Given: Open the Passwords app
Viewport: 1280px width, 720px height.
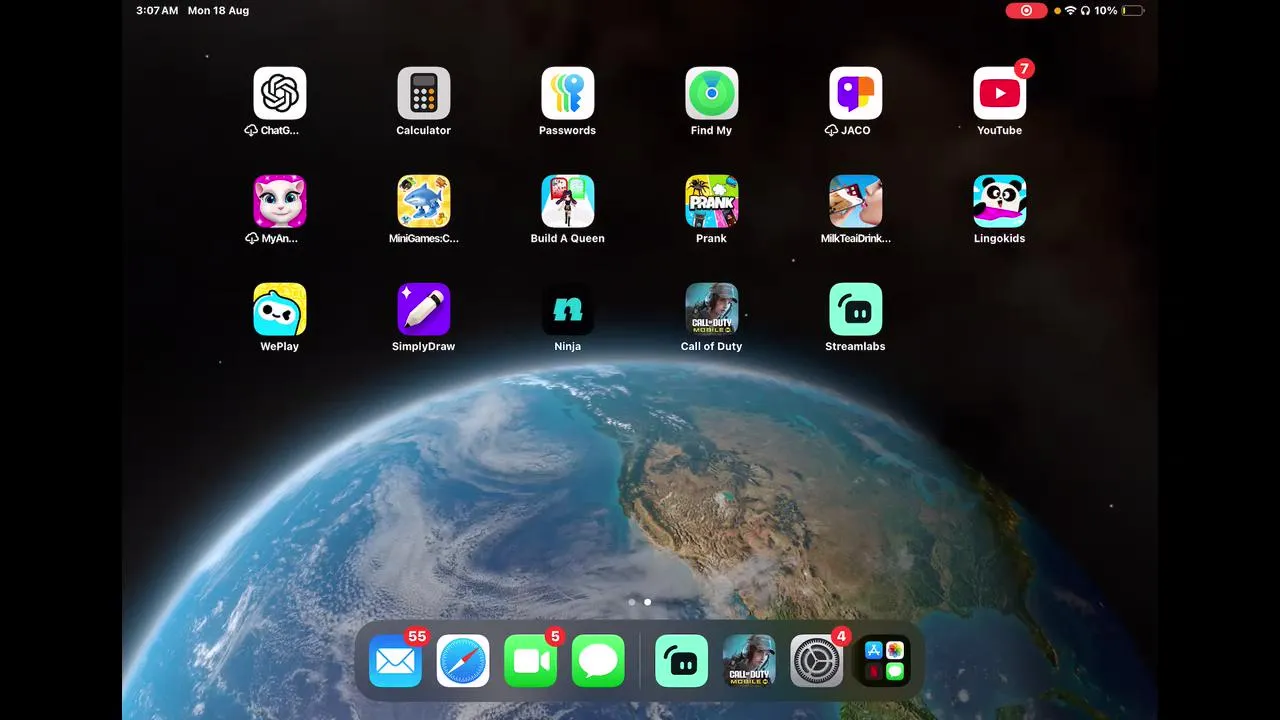Looking at the screenshot, I should pos(568,93).
